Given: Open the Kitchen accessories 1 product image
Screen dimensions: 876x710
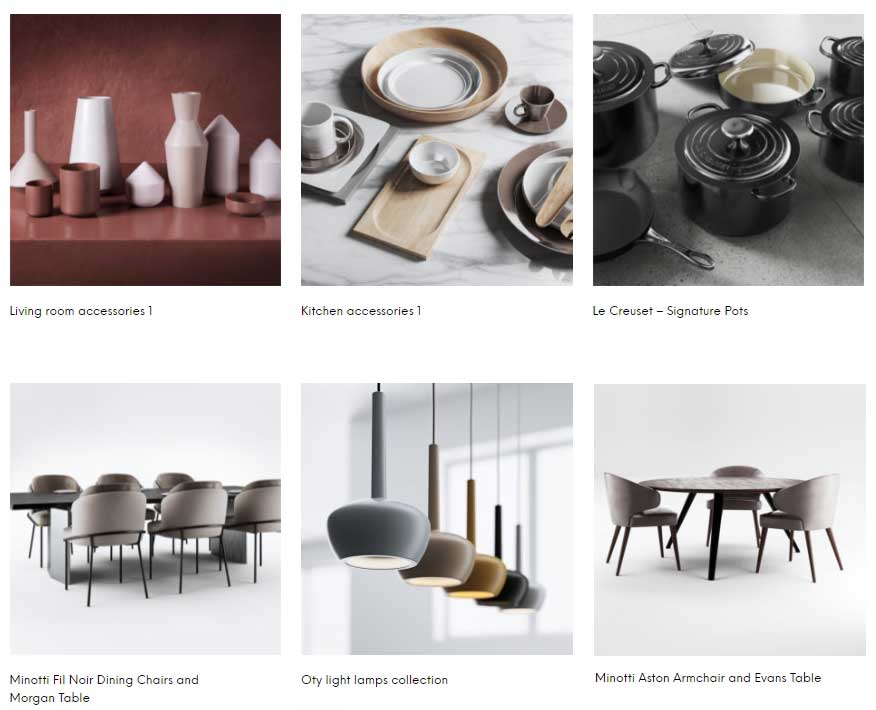Looking at the screenshot, I should (x=437, y=150).
